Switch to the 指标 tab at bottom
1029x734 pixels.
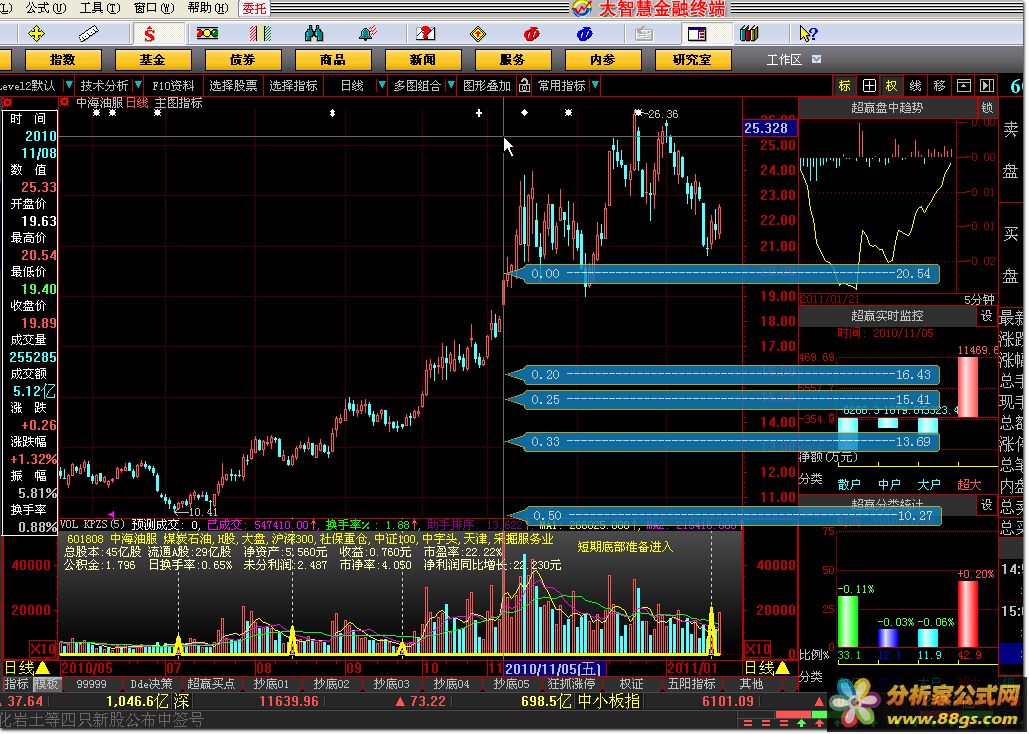[16, 684]
